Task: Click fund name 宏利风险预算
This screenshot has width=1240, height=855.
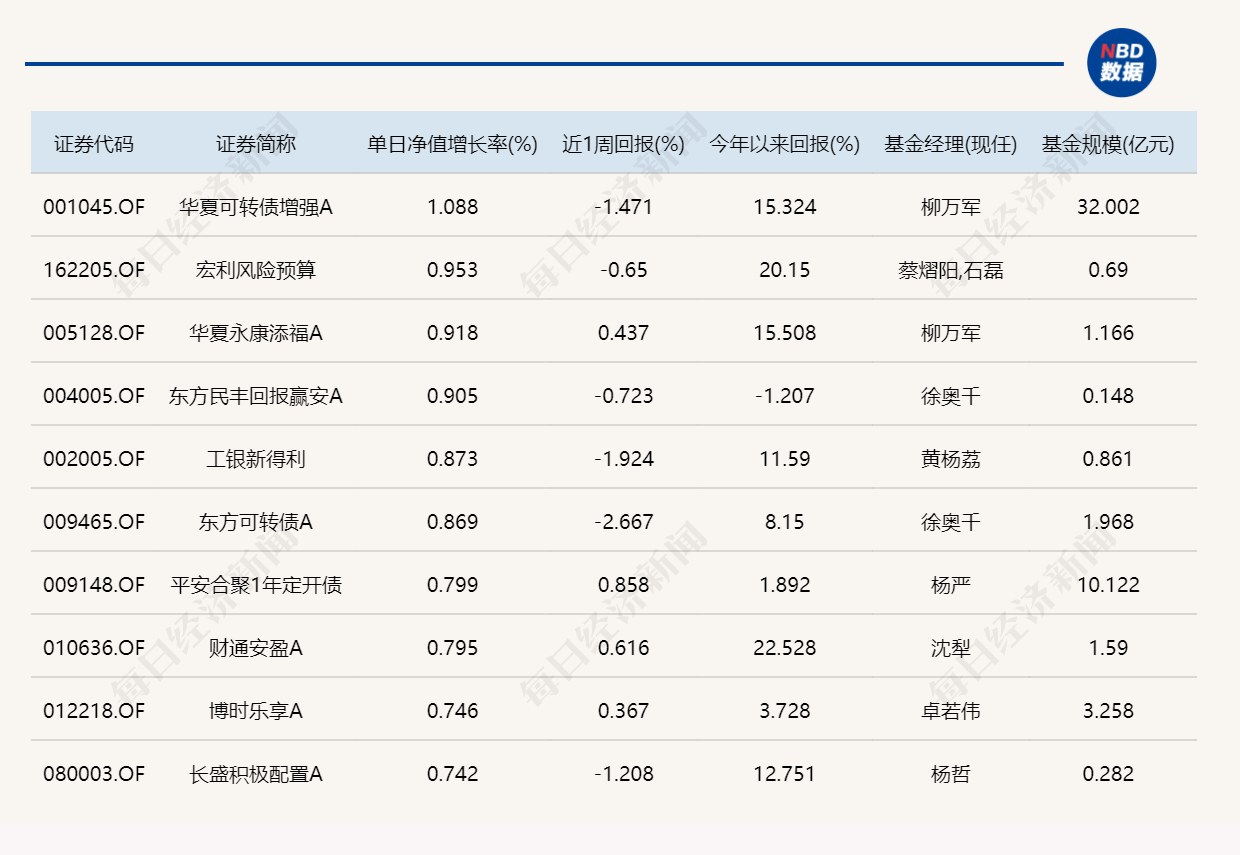Action: pyautogui.click(x=256, y=270)
